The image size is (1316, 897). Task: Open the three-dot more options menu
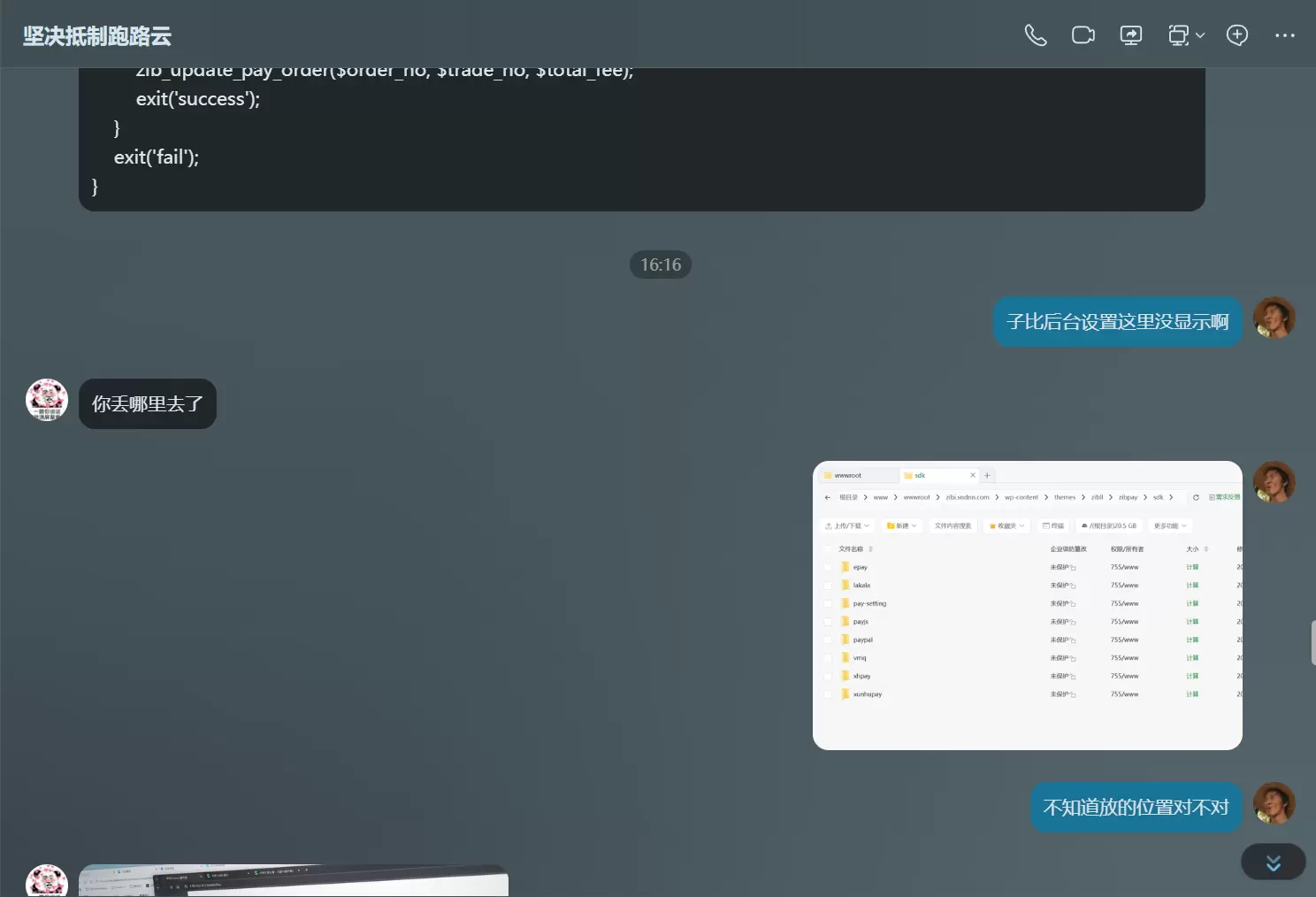coord(1285,35)
